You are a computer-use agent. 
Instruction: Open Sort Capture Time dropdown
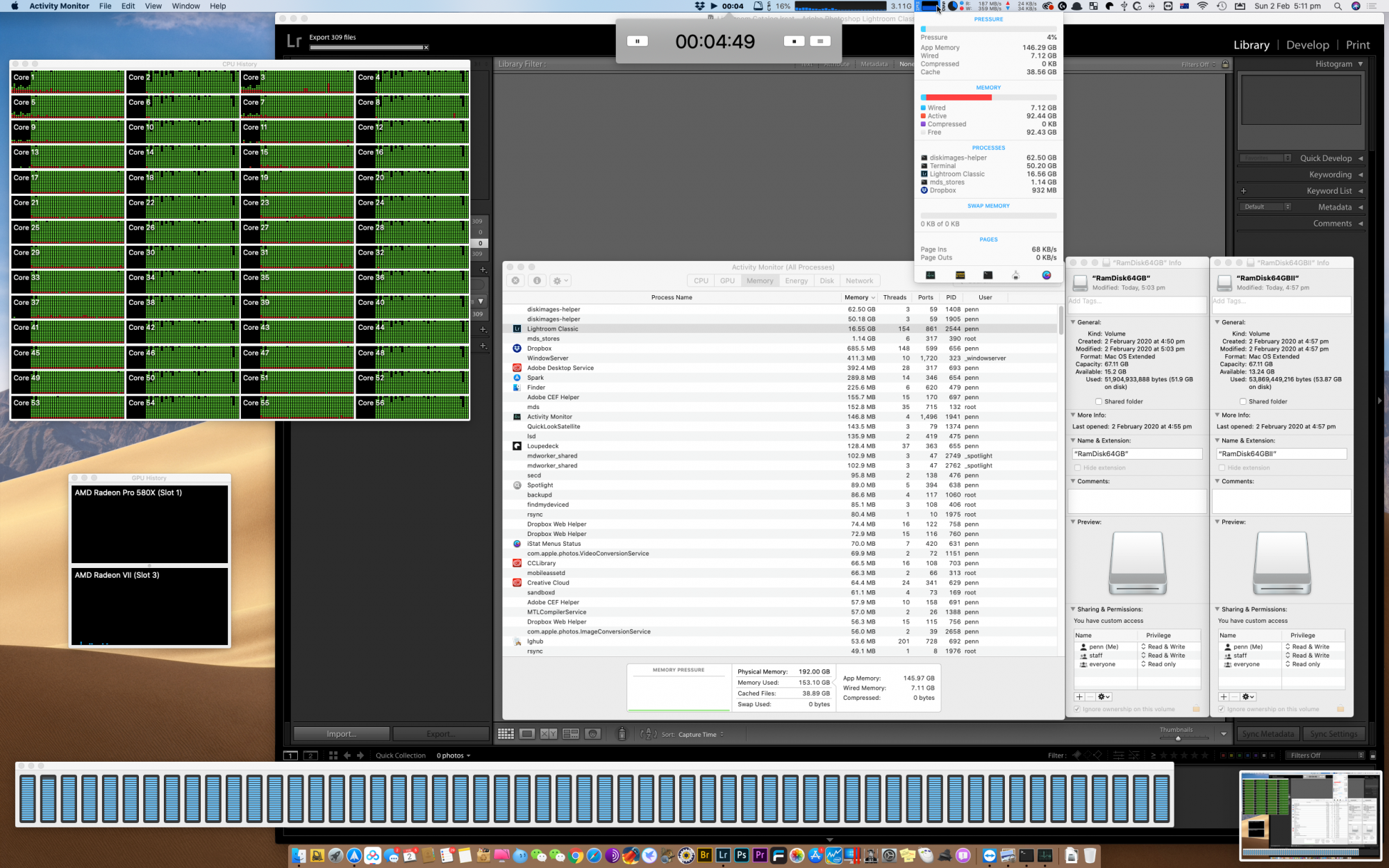701,734
